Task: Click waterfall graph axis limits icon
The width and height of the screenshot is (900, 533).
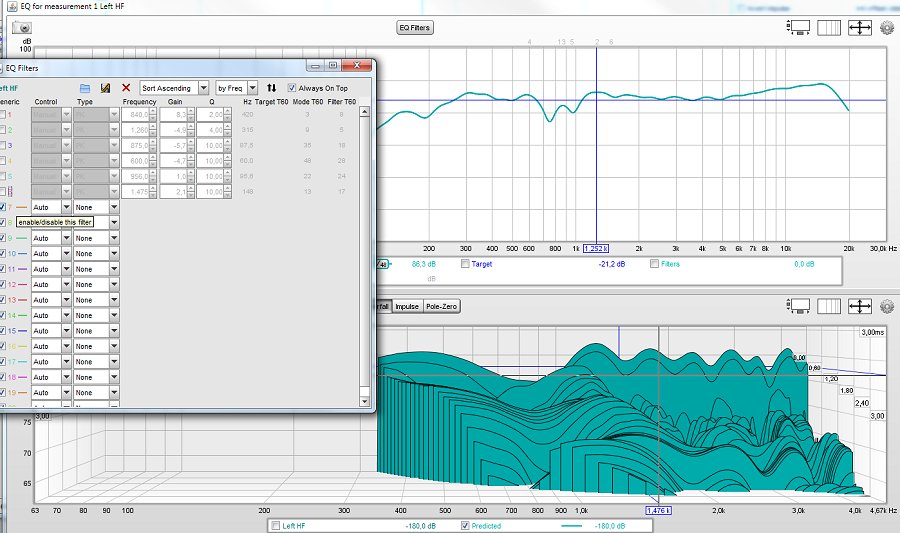Action: coord(829,306)
